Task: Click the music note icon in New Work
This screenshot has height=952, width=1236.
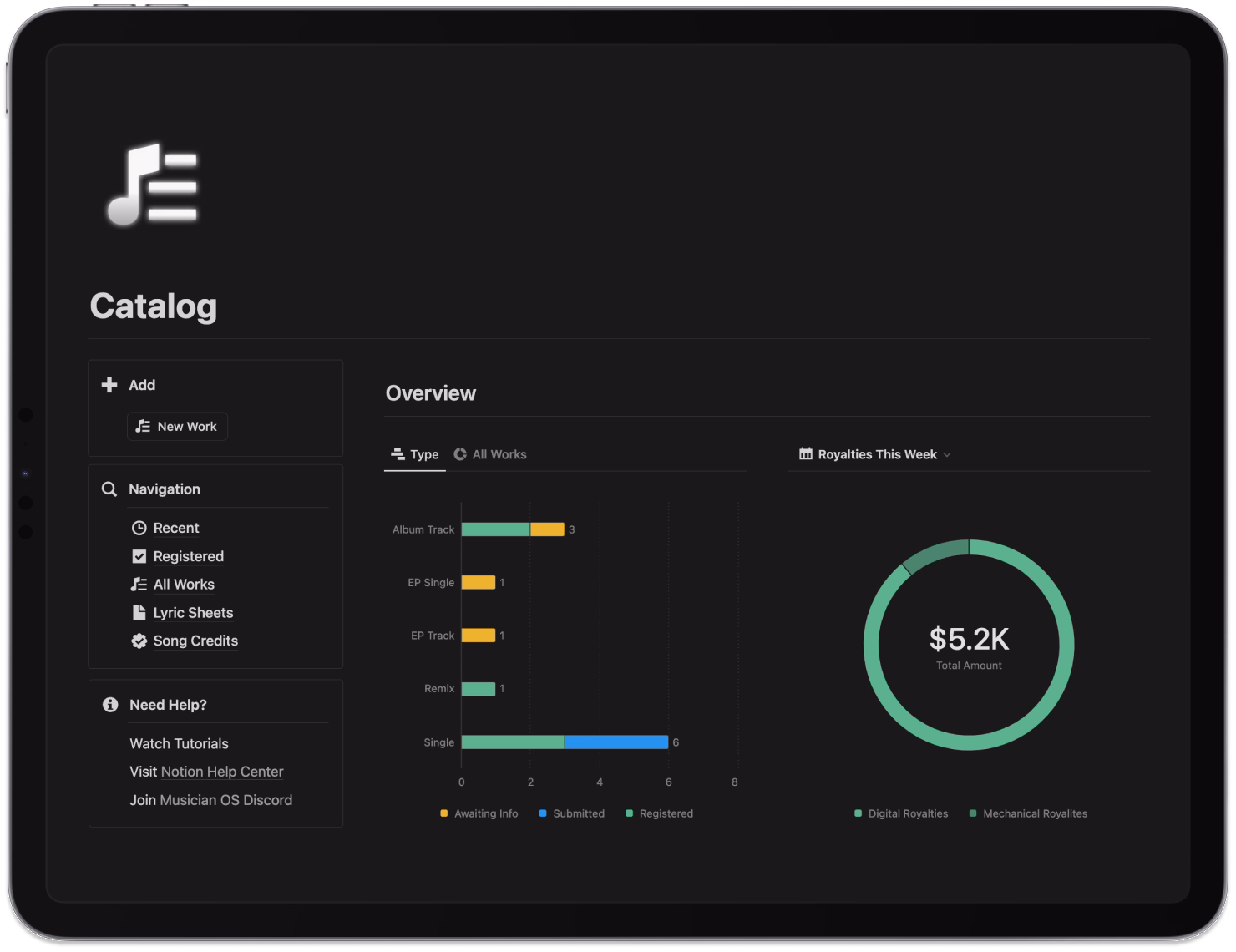Action: click(144, 426)
